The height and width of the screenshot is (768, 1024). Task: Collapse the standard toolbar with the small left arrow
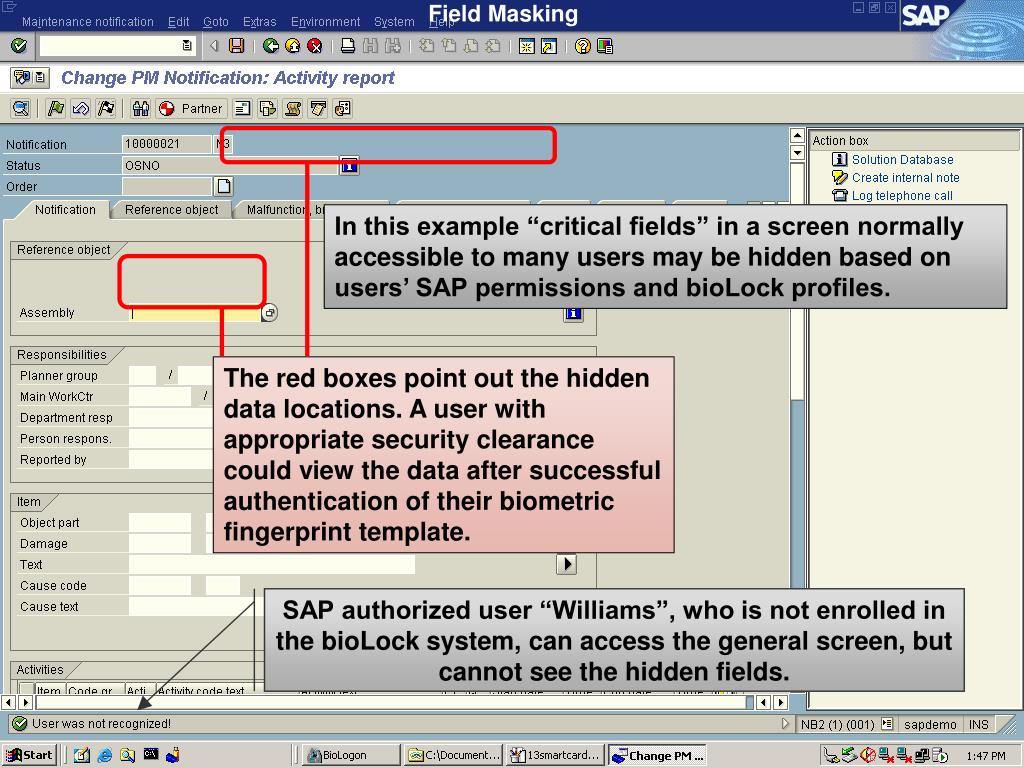(x=214, y=46)
